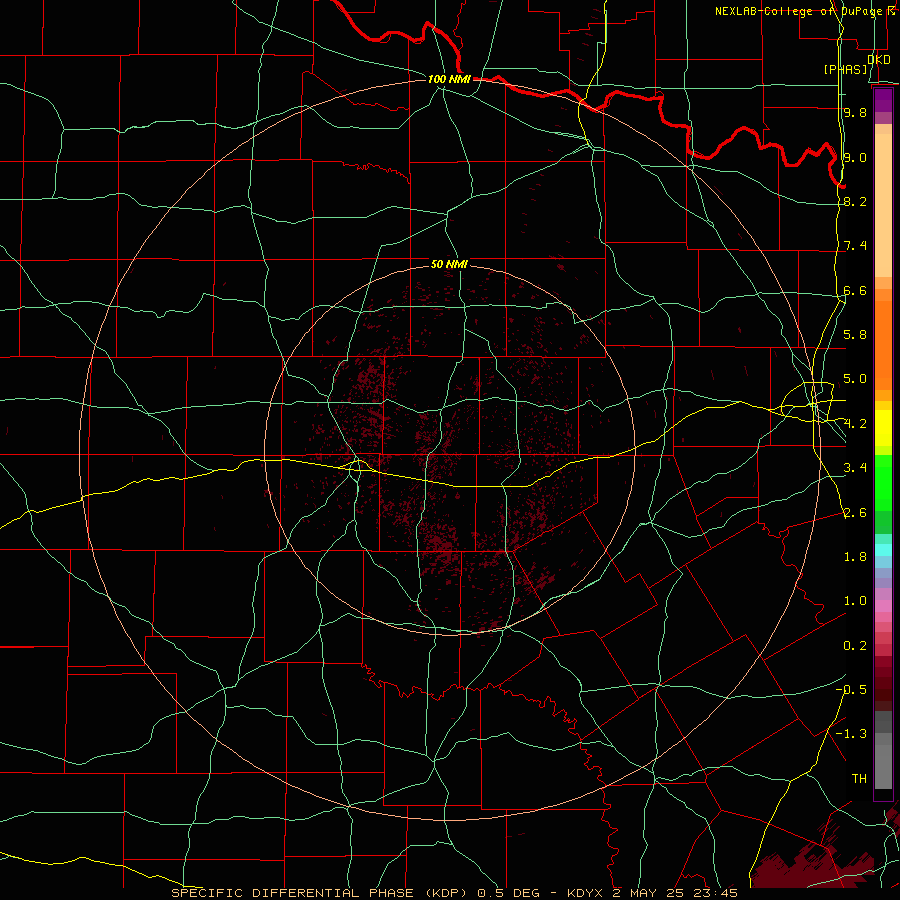900x900 pixels.
Task: Click the 9.8 value on color scale
Action: (x=855, y=112)
